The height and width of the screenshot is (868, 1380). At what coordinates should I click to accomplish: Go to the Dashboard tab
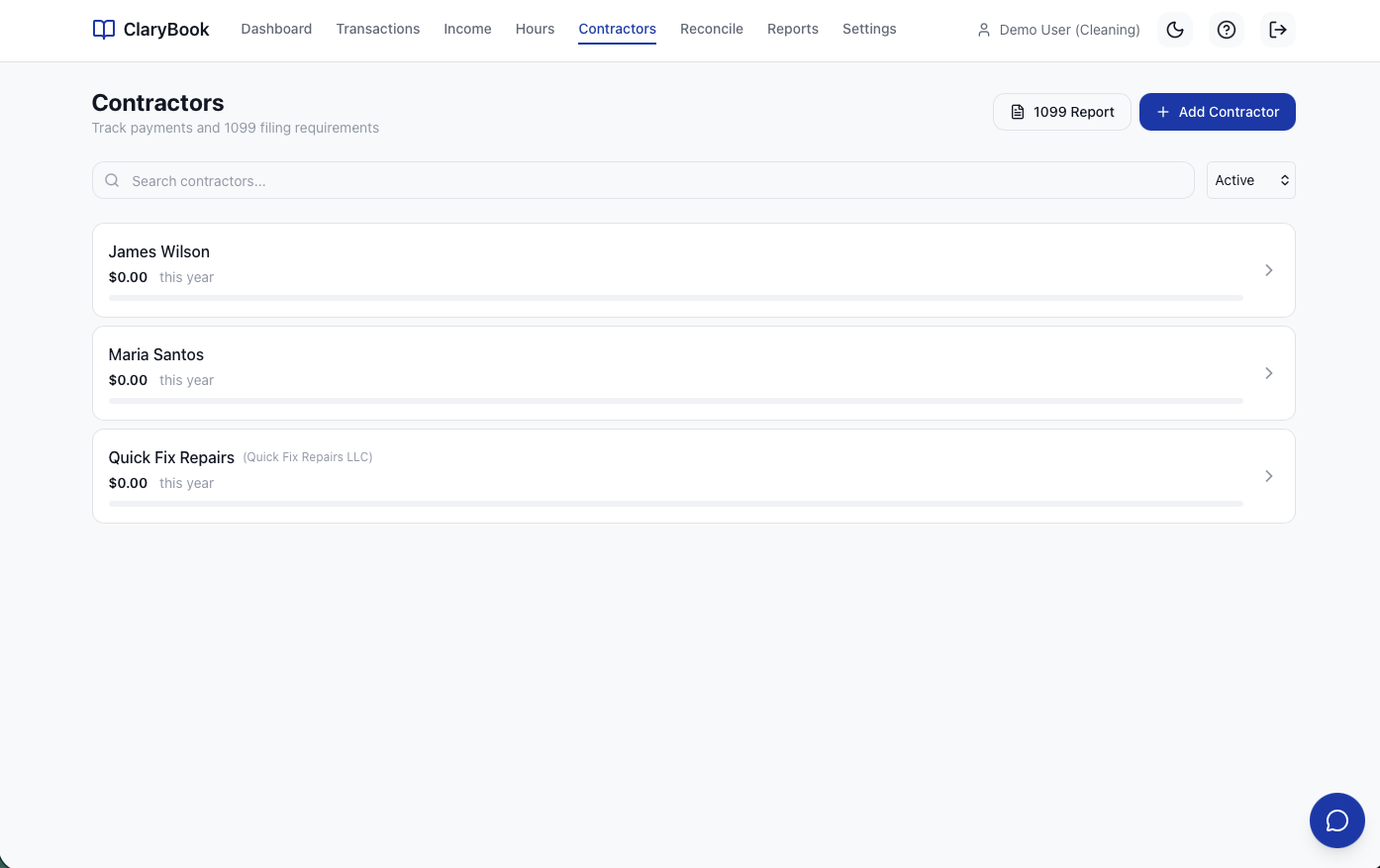click(x=276, y=29)
